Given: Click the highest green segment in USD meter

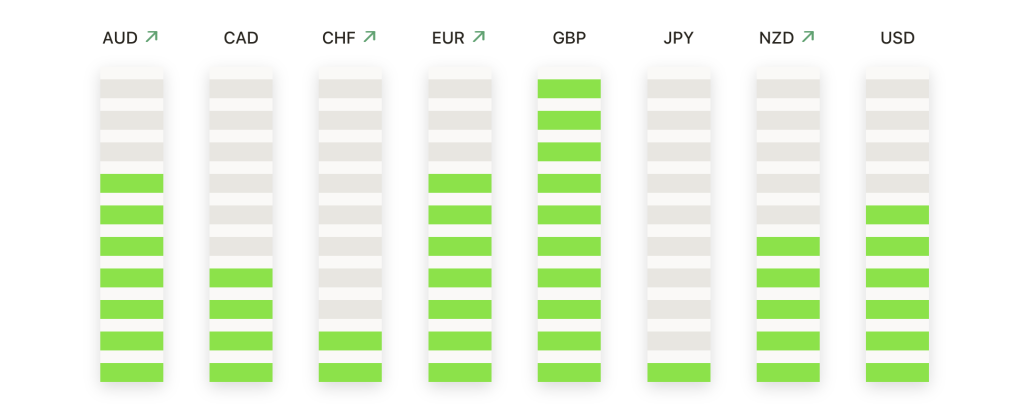Looking at the screenshot, I should pos(897,215).
